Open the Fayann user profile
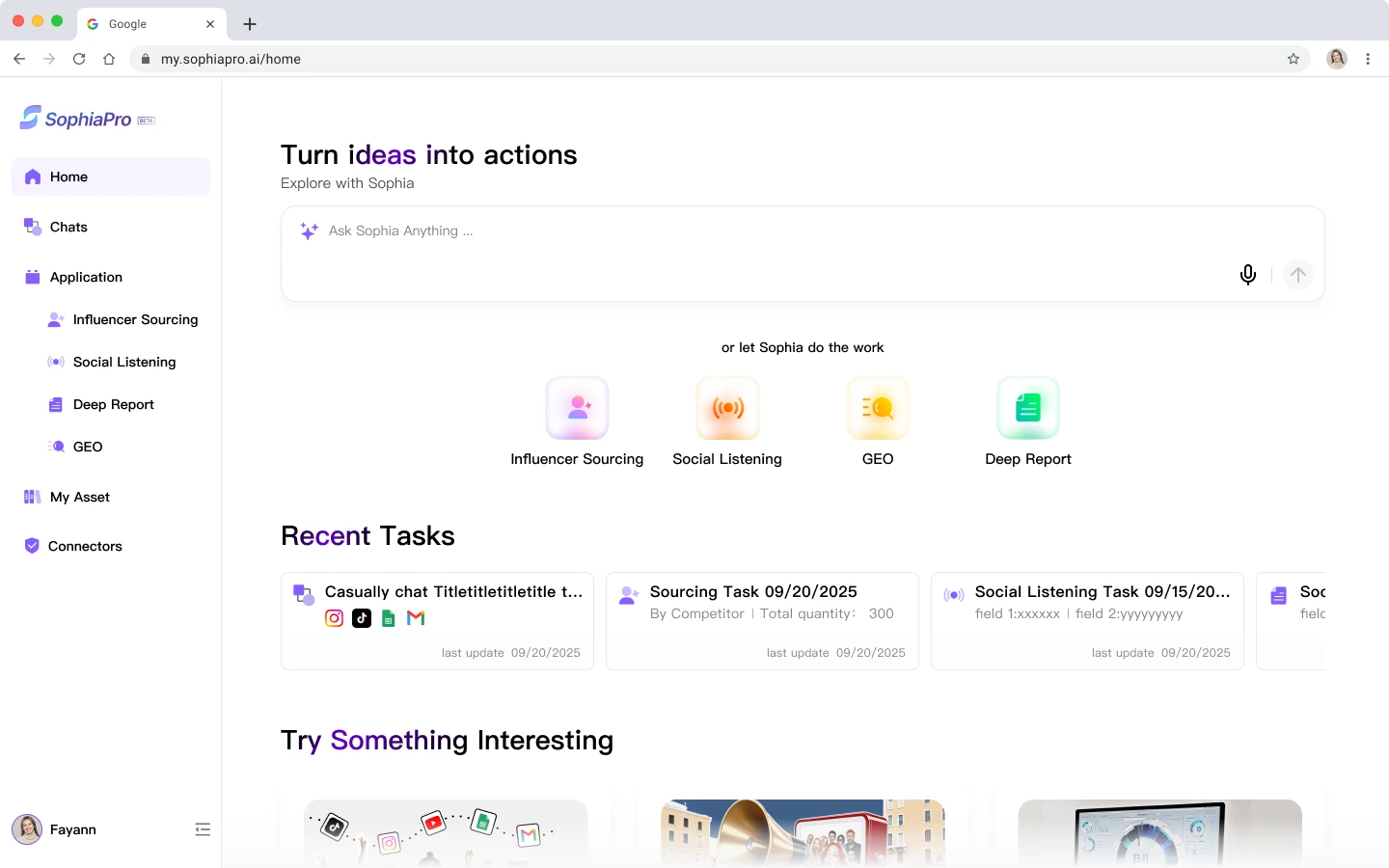Screen dimensions: 1389x868 55,829
